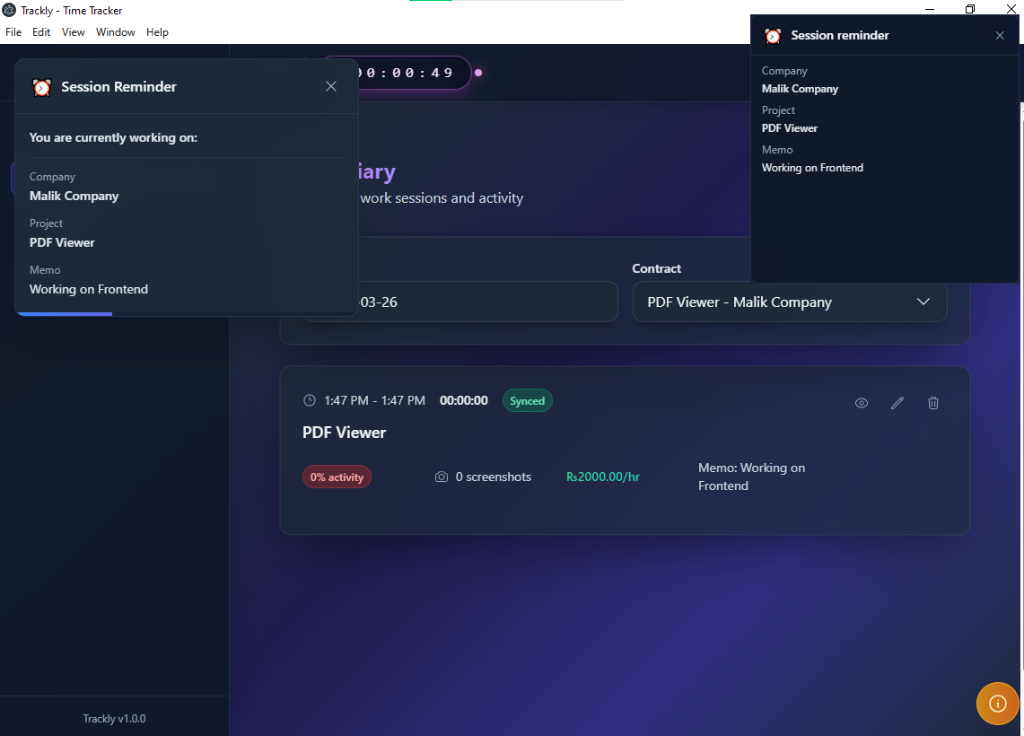Click the Trackly app icon in title bar
The height and width of the screenshot is (736, 1024).
tap(9, 10)
